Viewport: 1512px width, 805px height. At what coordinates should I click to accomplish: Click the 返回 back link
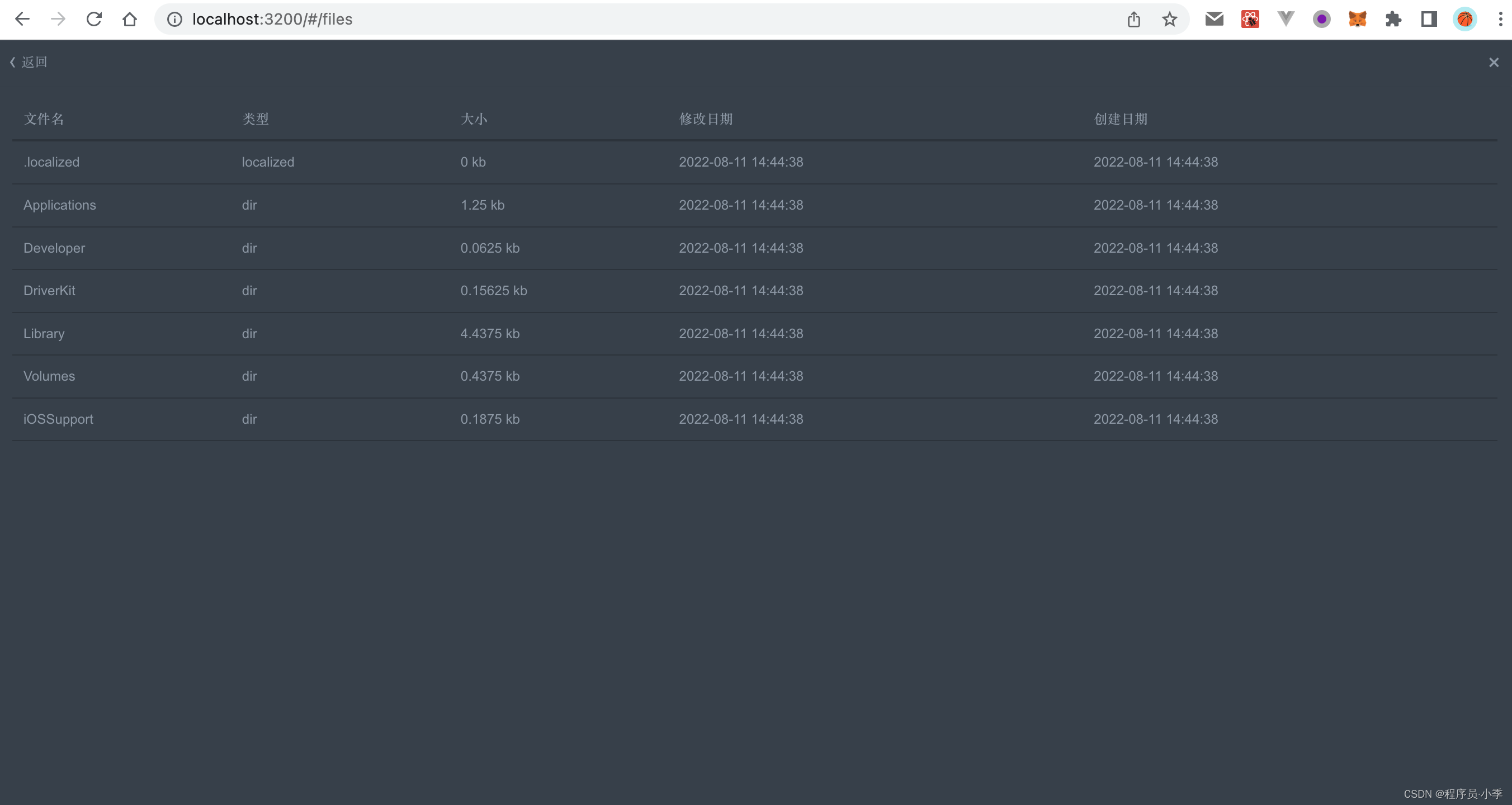click(x=29, y=62)
